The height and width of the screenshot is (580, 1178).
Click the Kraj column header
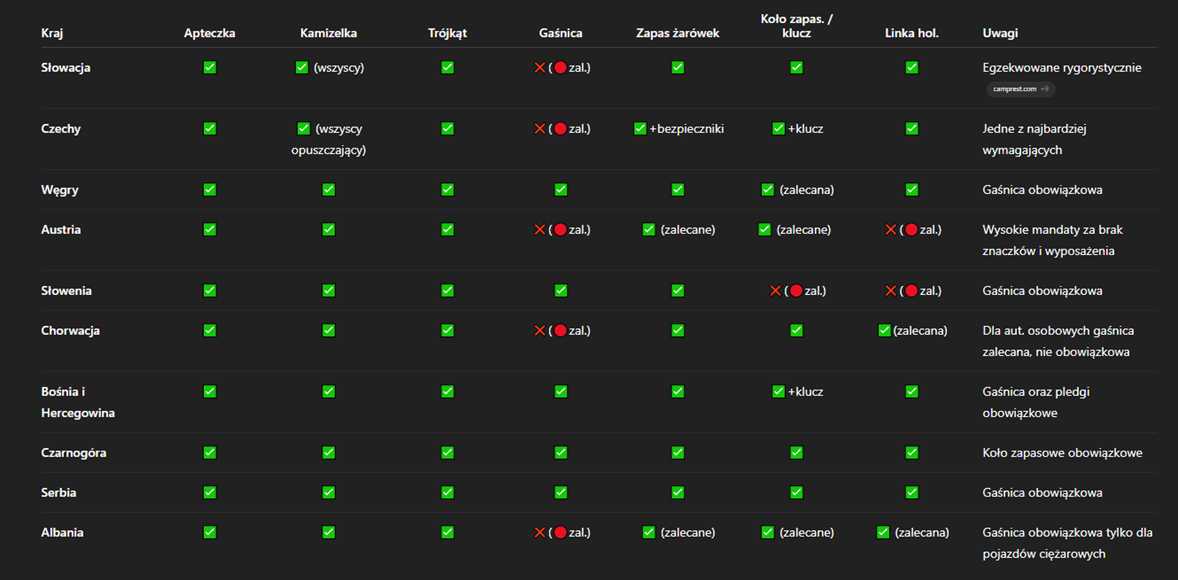pos(52,33)
